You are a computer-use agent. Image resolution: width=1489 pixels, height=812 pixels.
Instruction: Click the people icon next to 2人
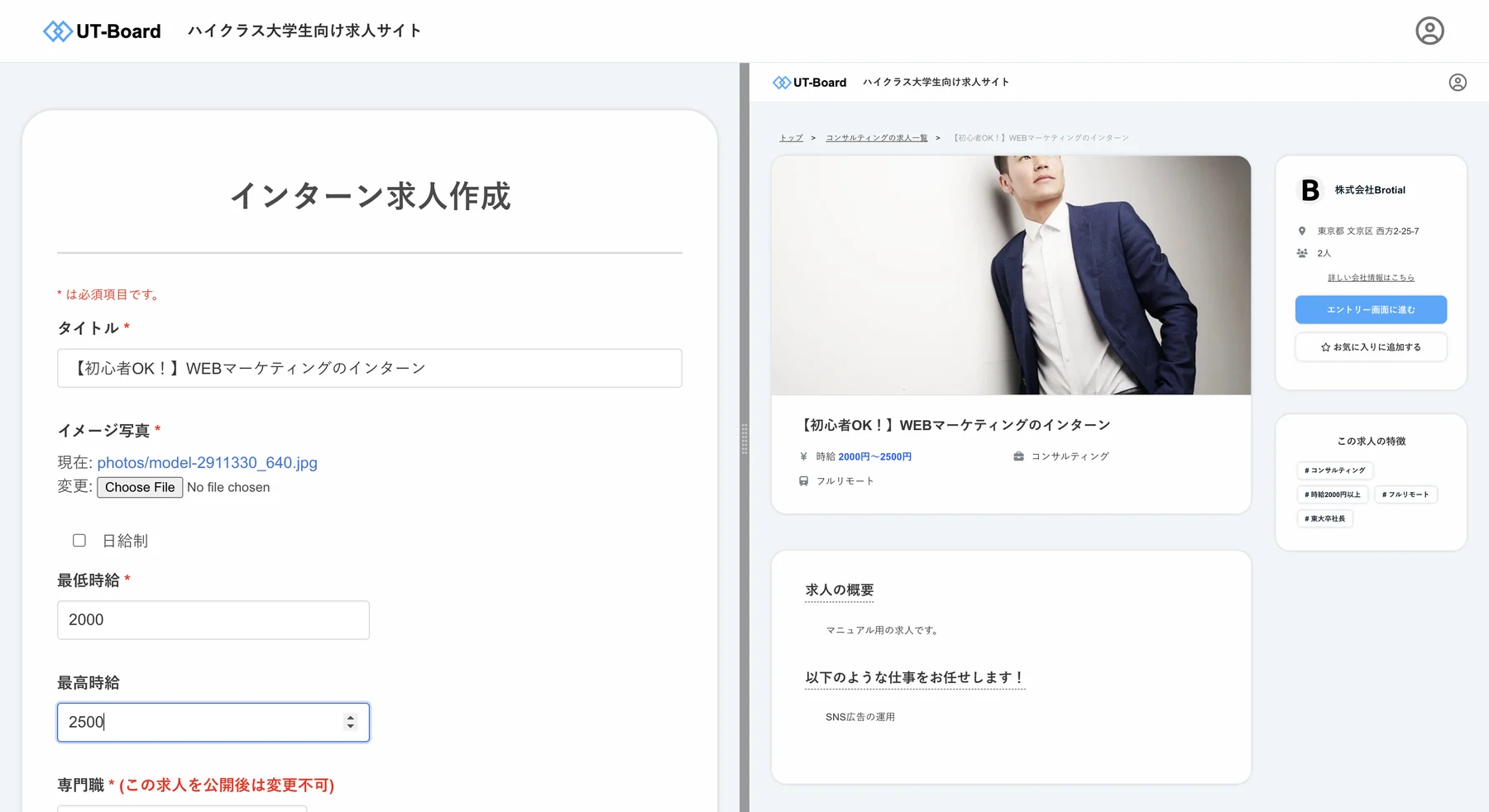(x=1302, y=253)
